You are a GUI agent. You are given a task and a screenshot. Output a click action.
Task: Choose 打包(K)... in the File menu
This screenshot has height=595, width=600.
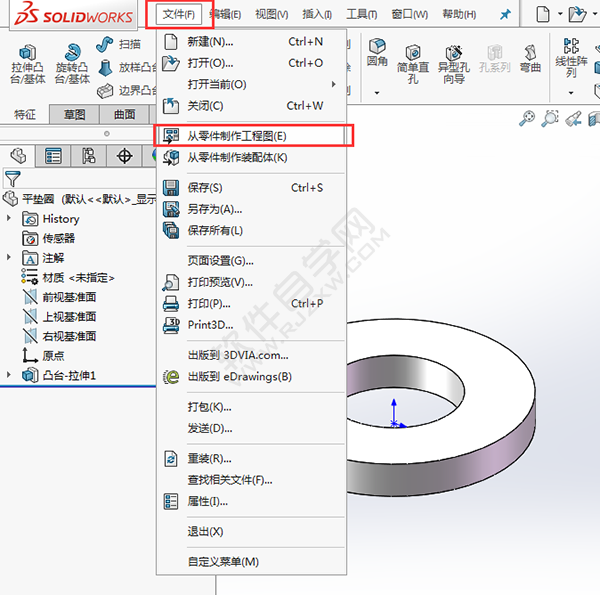251,407
